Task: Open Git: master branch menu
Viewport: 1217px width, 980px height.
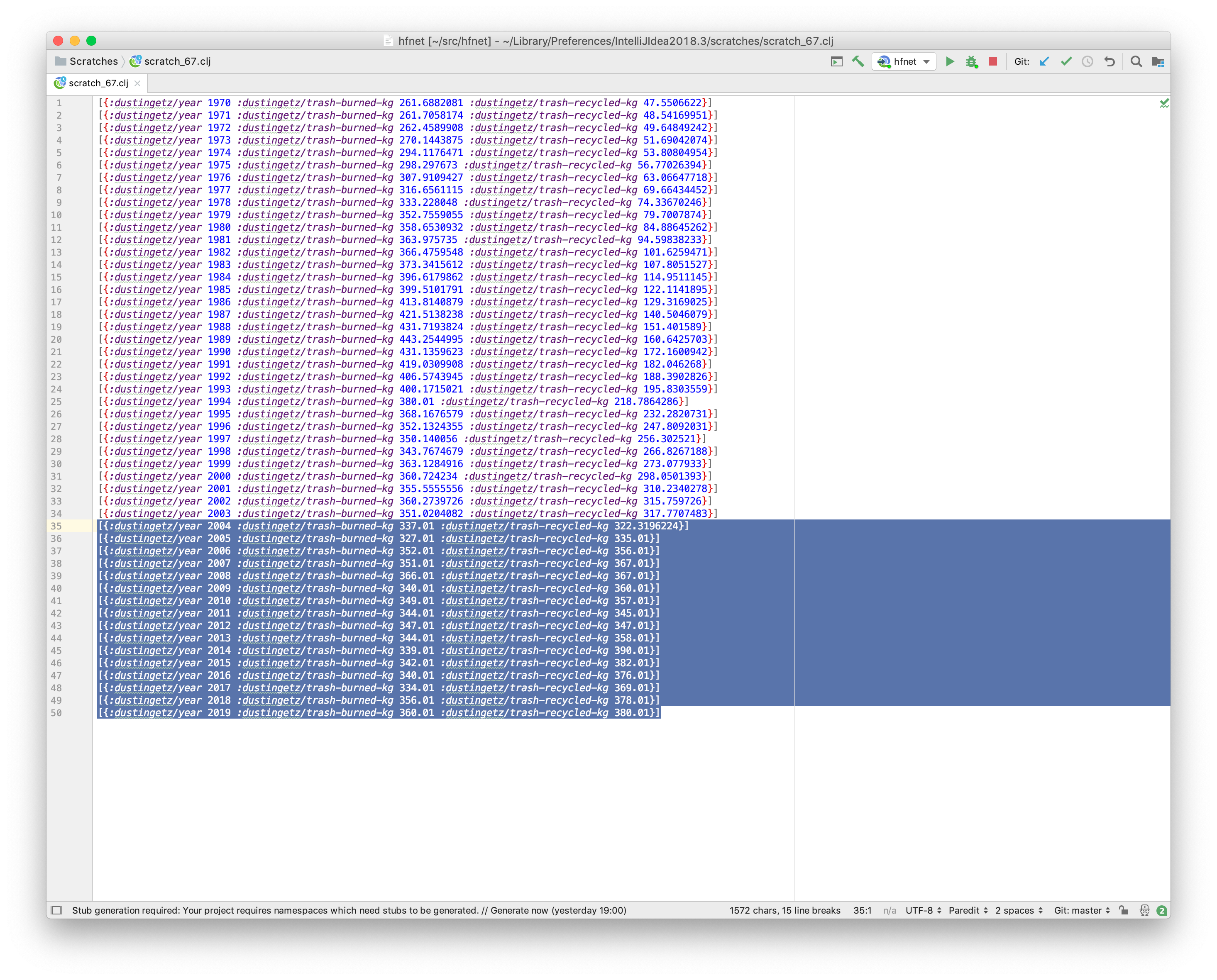Action: (1081, 910)
